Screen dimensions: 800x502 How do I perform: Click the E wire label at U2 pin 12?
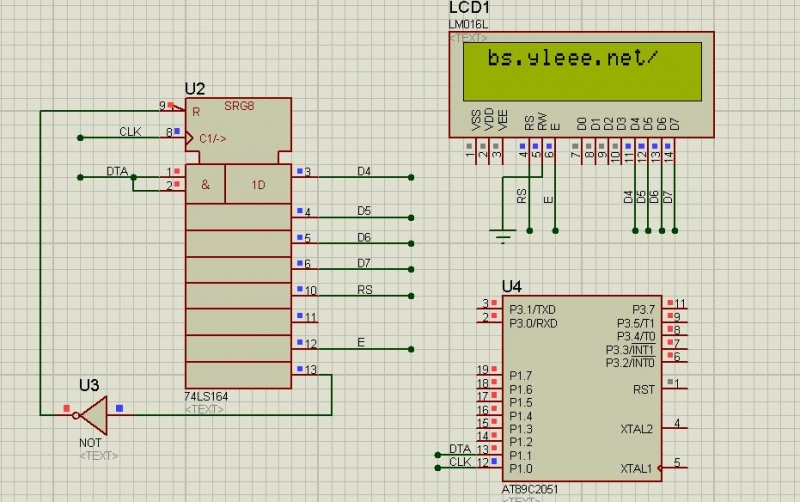361,343
